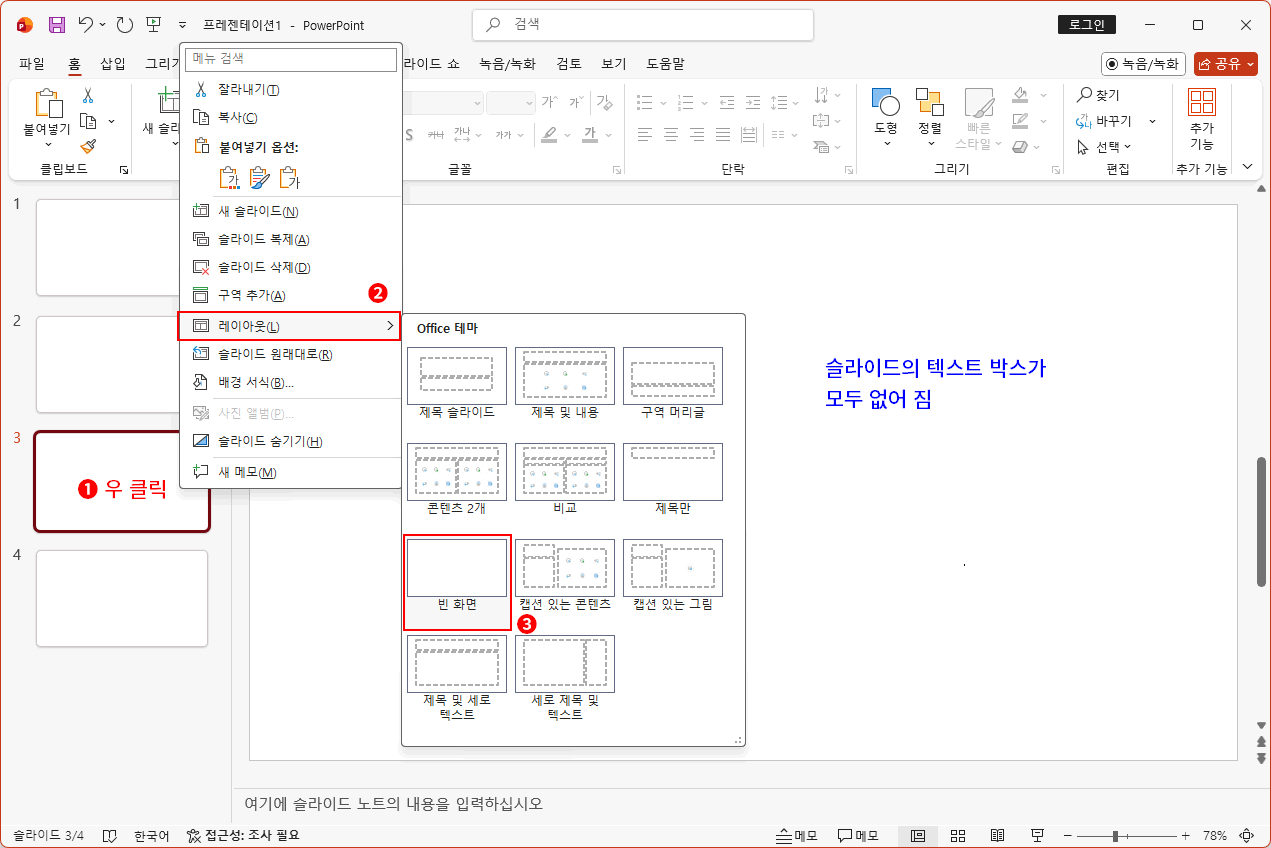The image size is (1271, 848).
Task: Open the 레이아웃(L) submenu entry
Action: click(x=249, y=324)
